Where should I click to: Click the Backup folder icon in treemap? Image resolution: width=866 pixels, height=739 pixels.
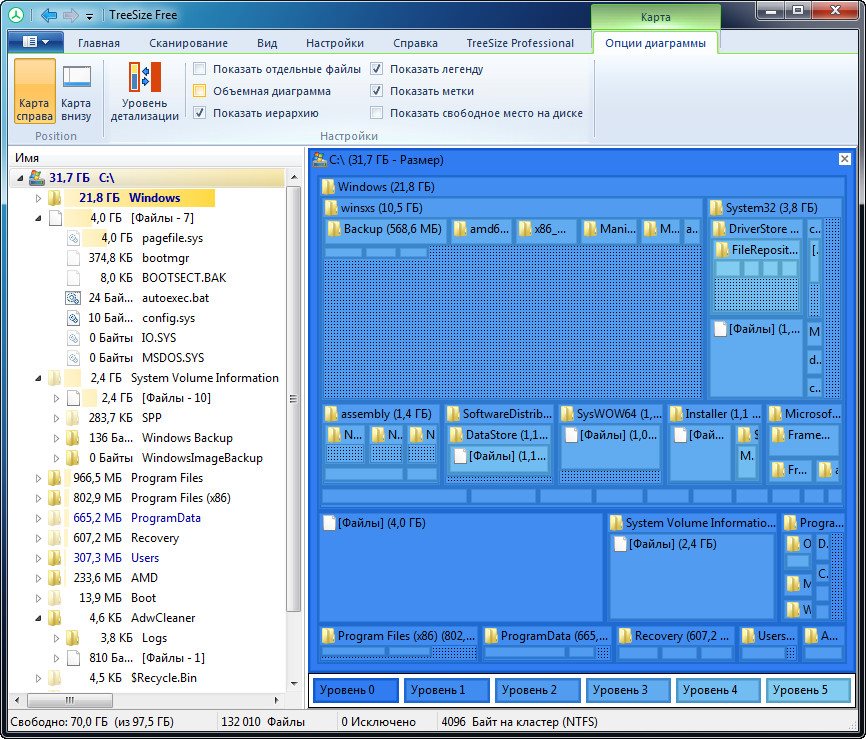[x=334, y=229]
